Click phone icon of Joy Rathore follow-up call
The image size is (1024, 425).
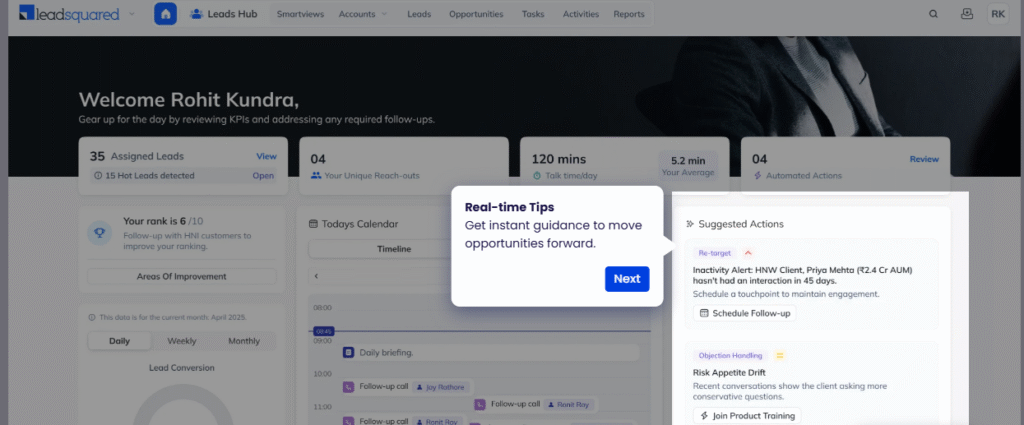(349, 386)
